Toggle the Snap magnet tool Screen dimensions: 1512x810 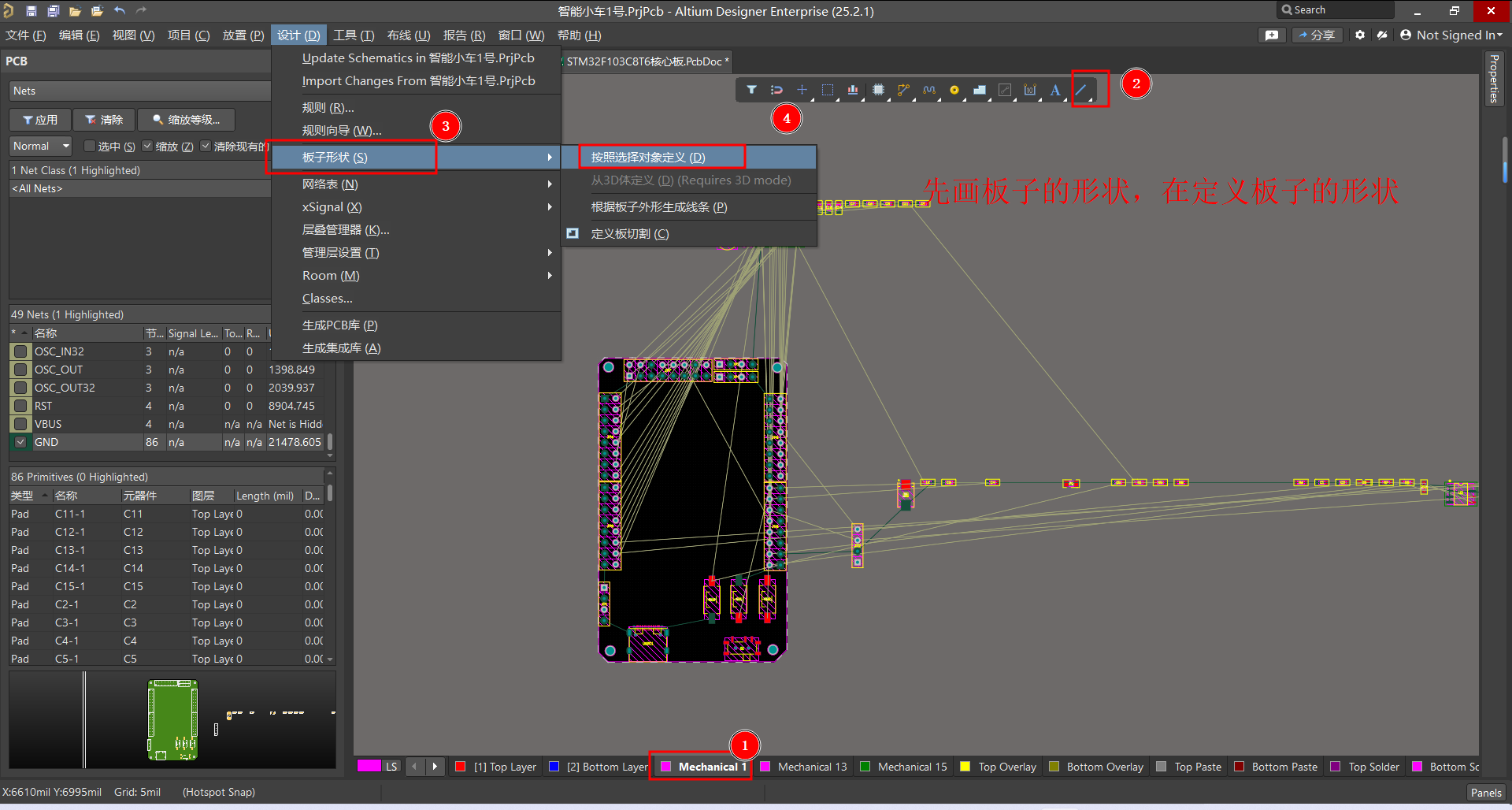pyautogui.click(x=776, y=90)
